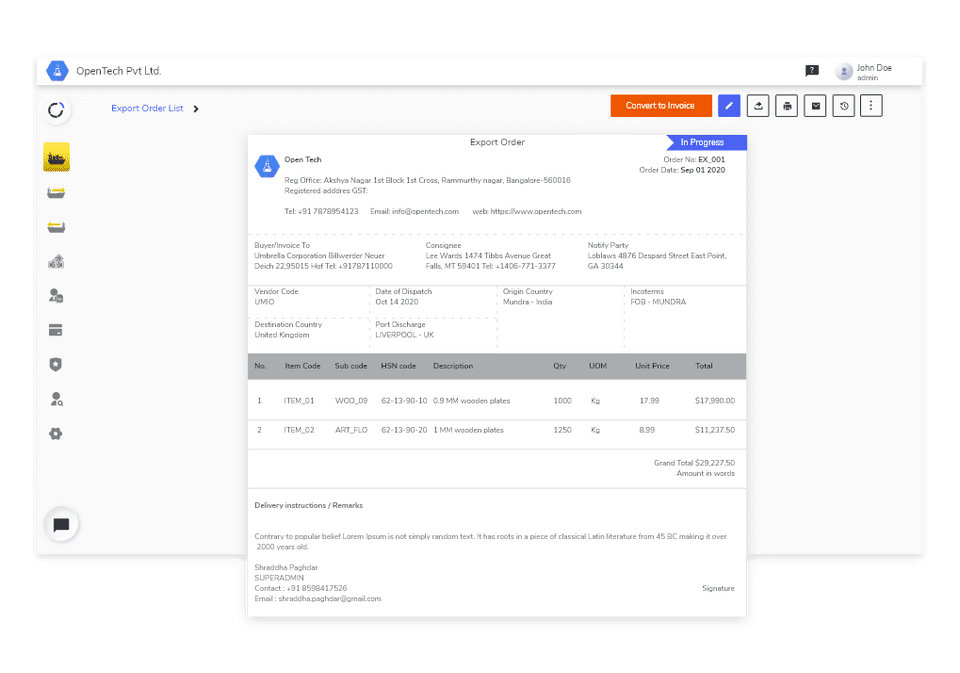Select the highlighted ship export icon in the sidebar
The image size is (960, 673).
(x=56, y=157)
